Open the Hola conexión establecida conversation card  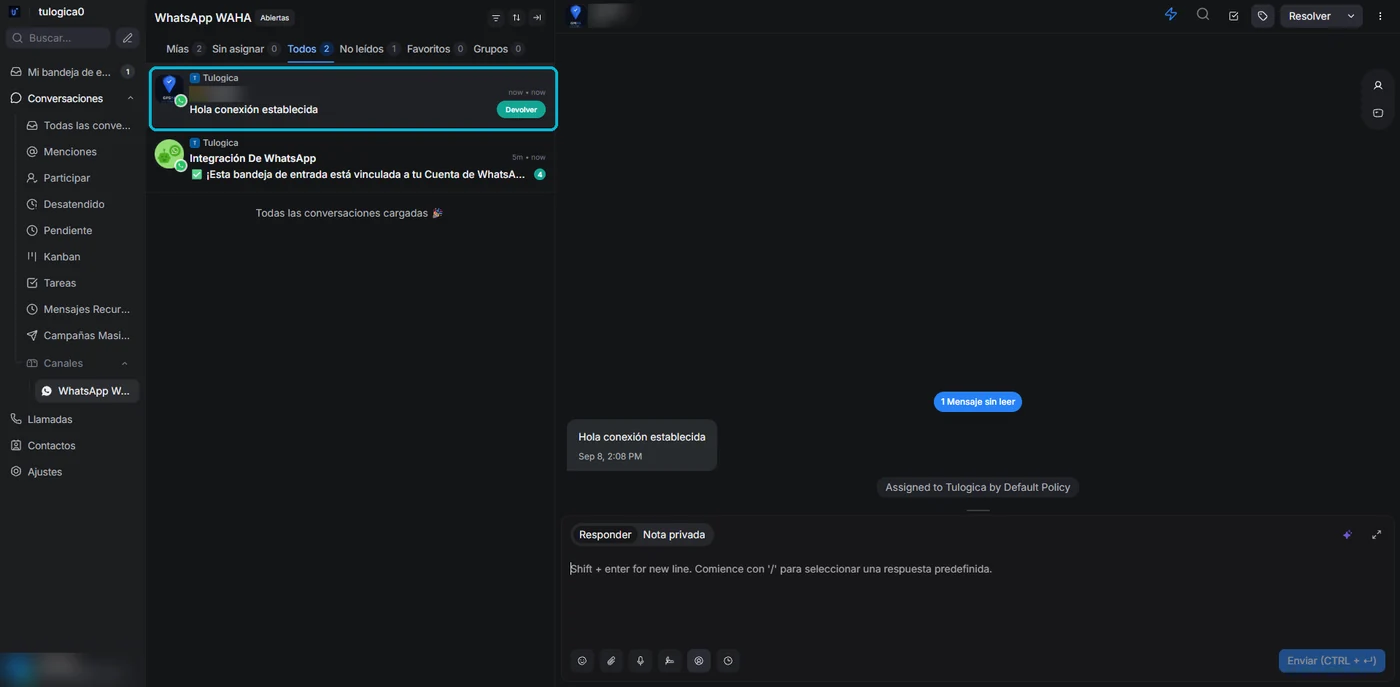coord(353,98)
